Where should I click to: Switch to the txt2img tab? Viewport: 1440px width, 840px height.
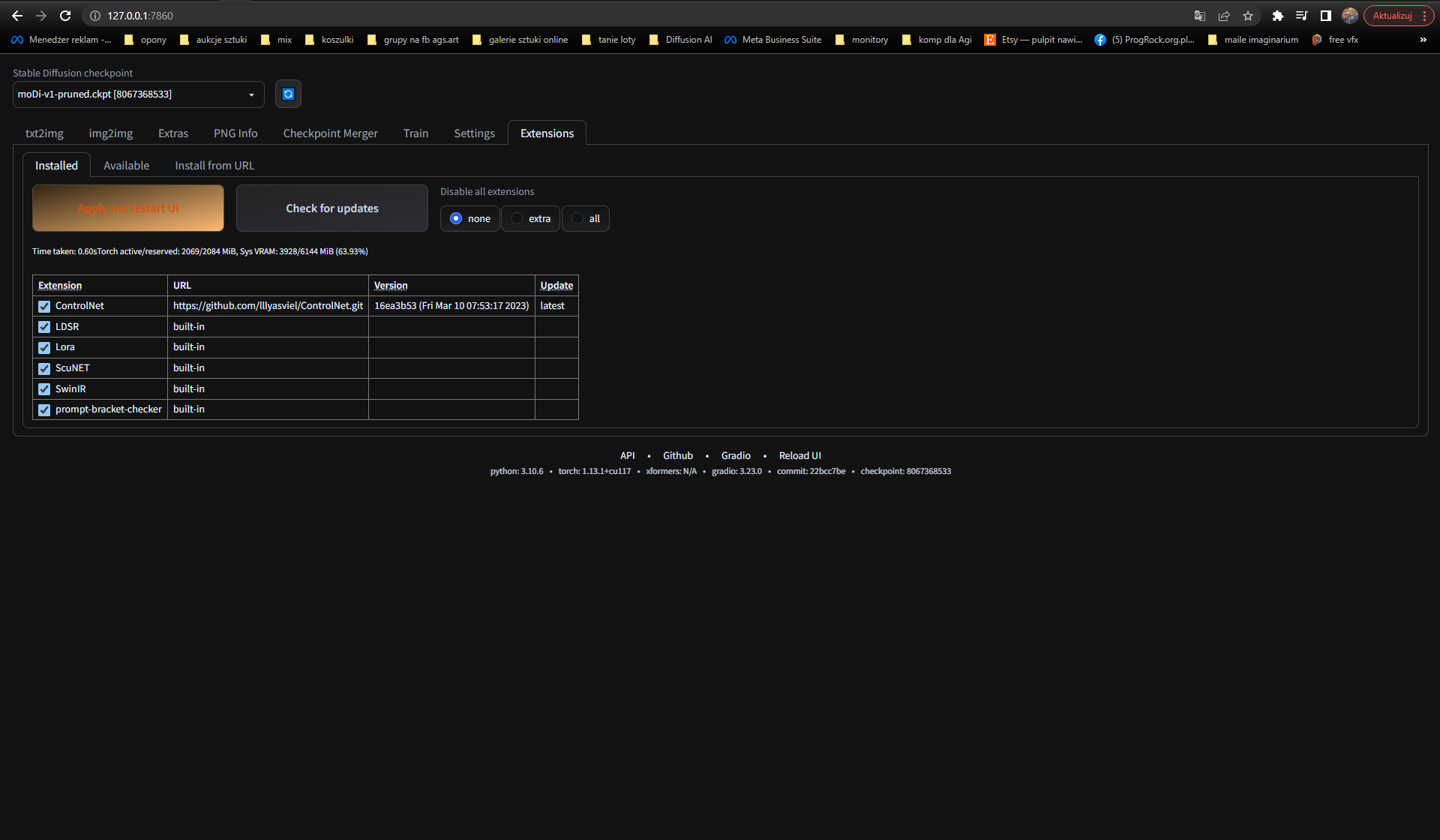44,133
